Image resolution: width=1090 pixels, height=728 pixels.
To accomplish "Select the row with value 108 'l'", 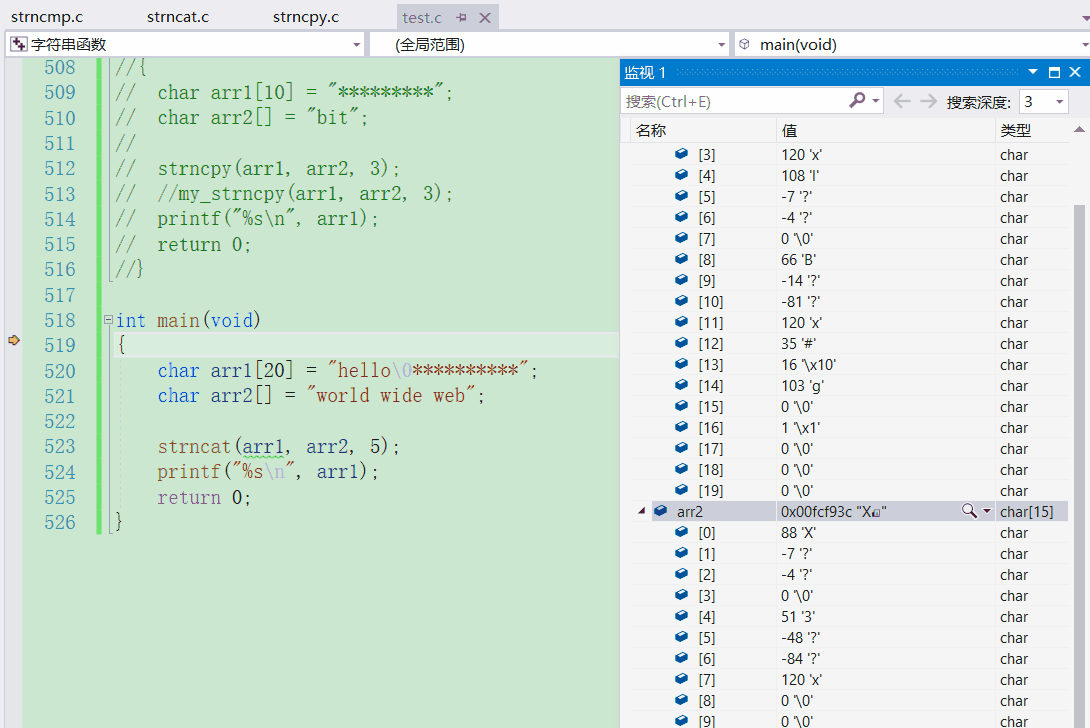I will [848, 176].
